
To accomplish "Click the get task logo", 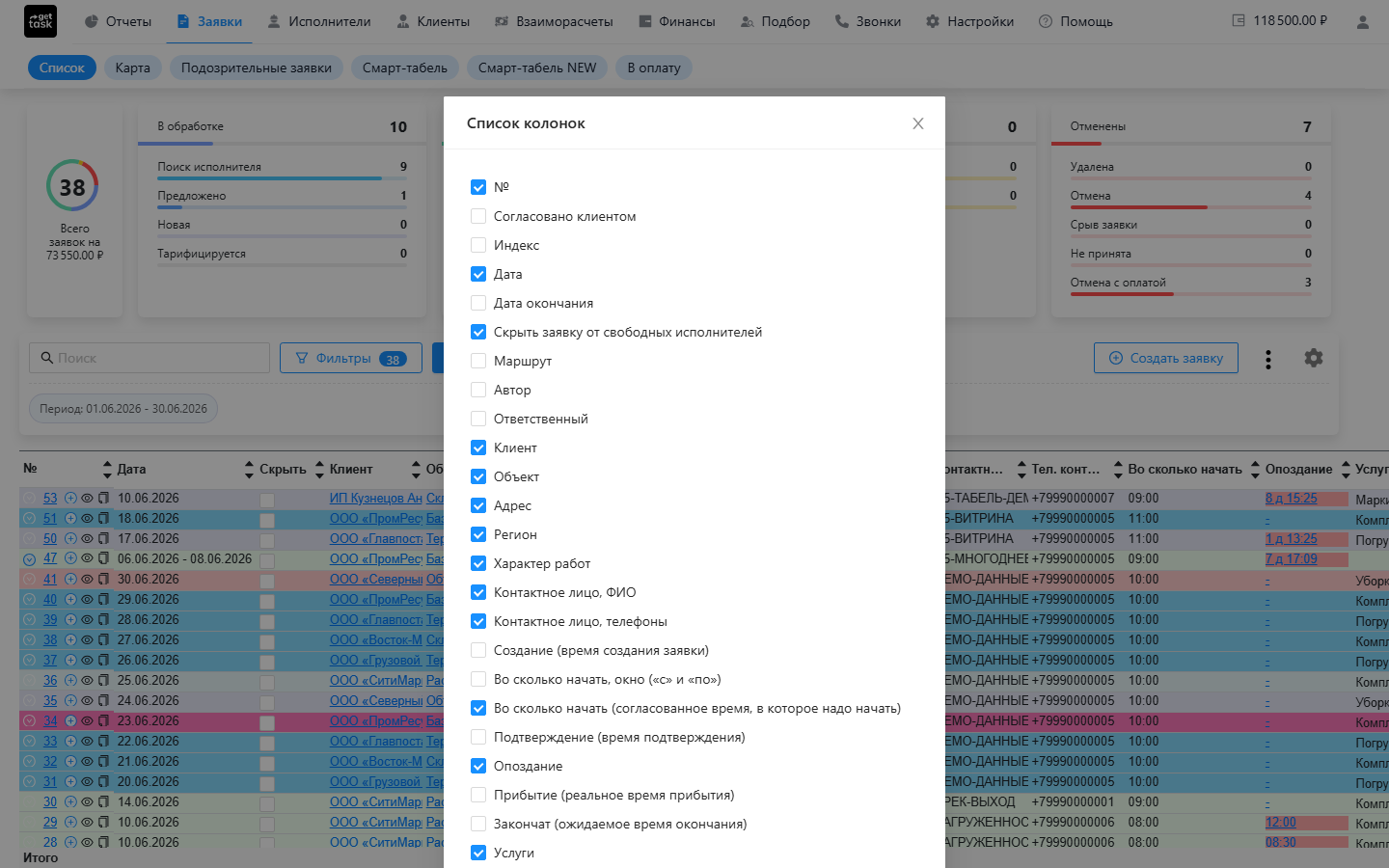I will [x=41, y=21].
